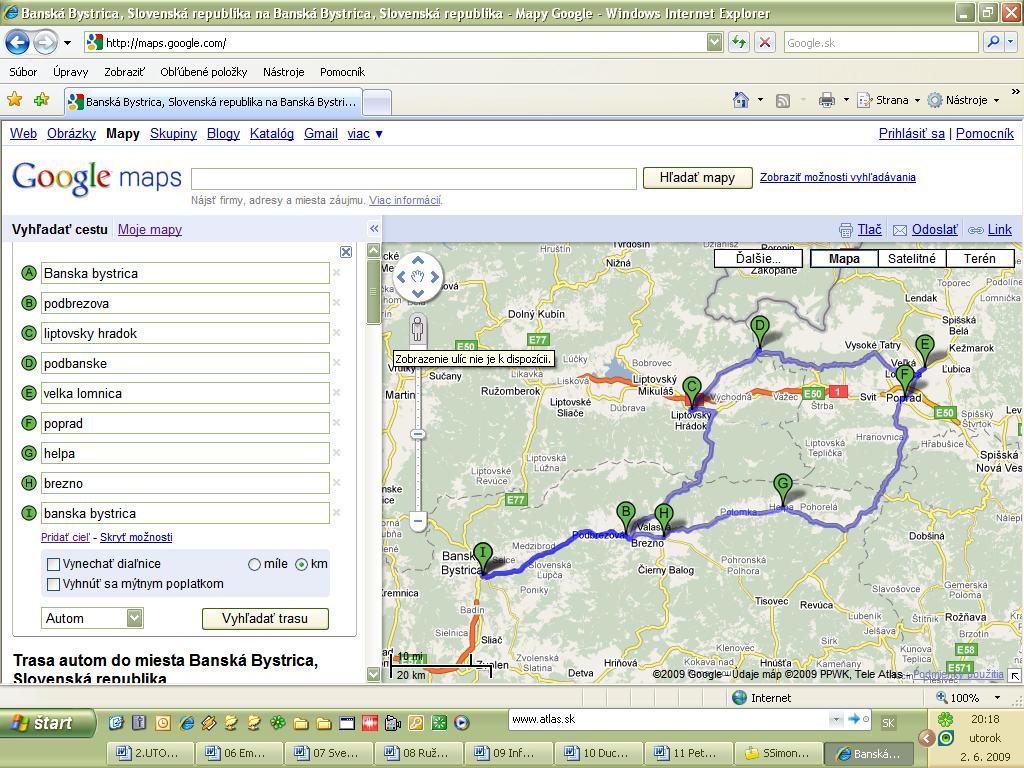This screenshot has width=1024, height=768.
Task: Switch to the Satelitné map view
Action: (x=912, y=258)
